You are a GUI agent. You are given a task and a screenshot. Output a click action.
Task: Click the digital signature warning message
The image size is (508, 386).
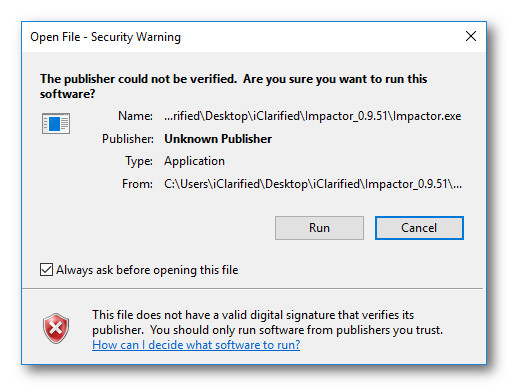pyautogui.click(x=267, y=322)
